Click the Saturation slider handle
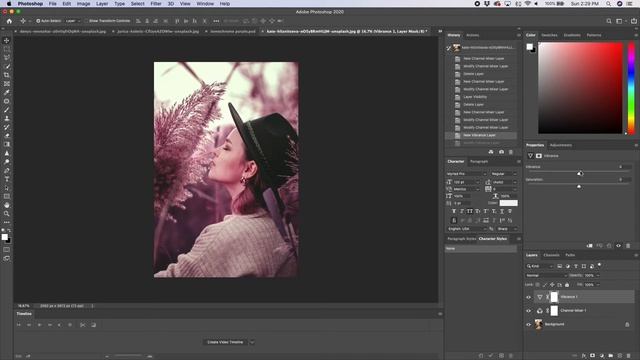 (579, 187)
